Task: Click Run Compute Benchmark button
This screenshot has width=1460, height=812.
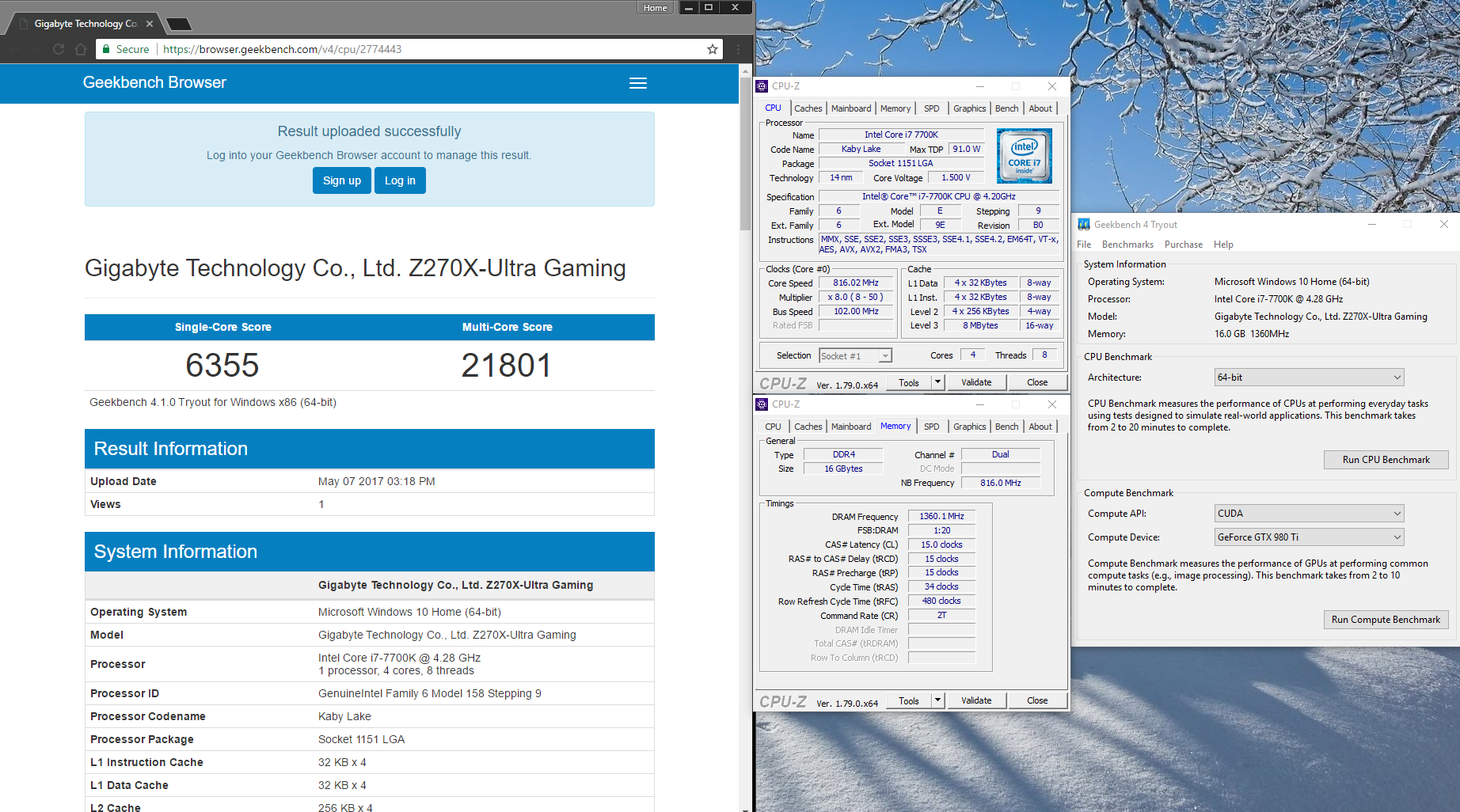Action: click(x=1386, y=620)
